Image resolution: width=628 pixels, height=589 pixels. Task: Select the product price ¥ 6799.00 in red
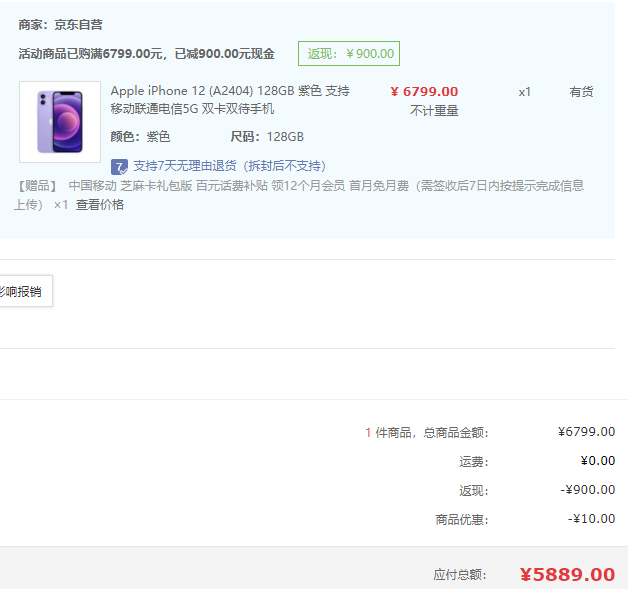[424, 92]
